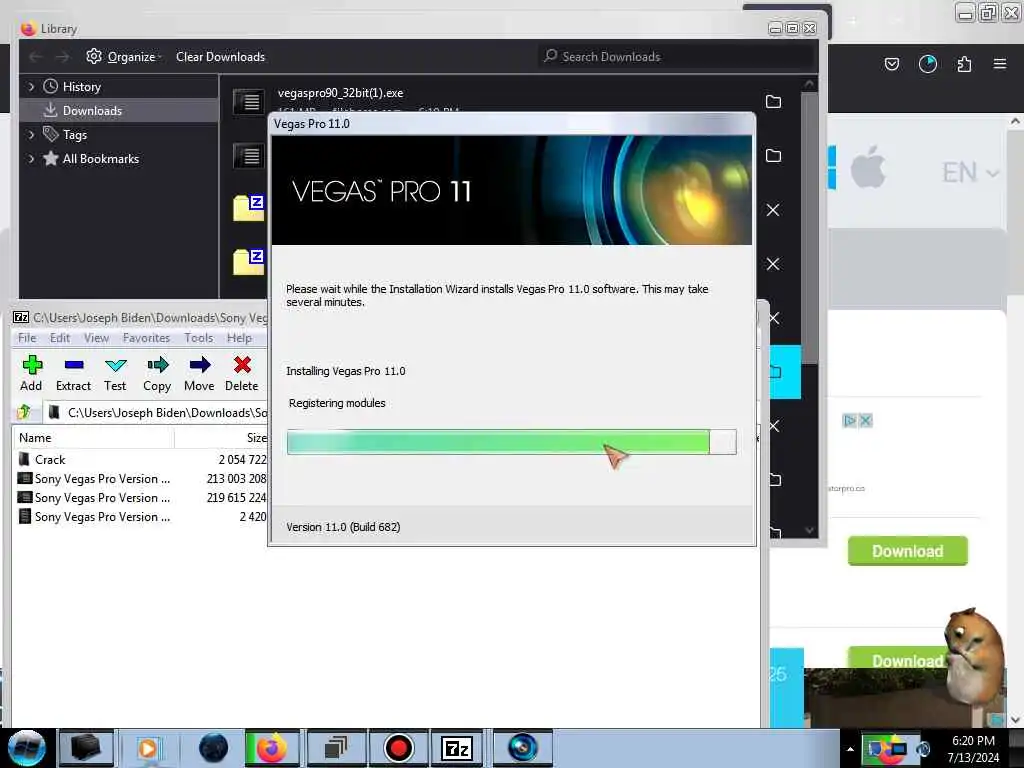
Task: Click the Library back arrow
Action: [35, 57]
